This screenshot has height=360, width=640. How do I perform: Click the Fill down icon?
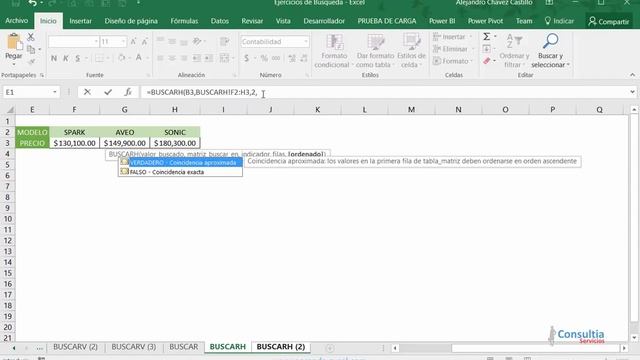(x=487, y=49)
